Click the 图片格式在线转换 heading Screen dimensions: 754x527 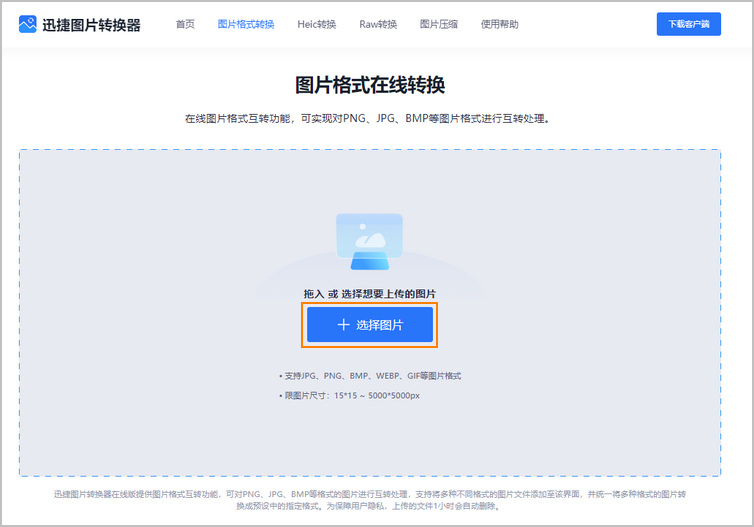pyautogui.click(x=370, y=85)
